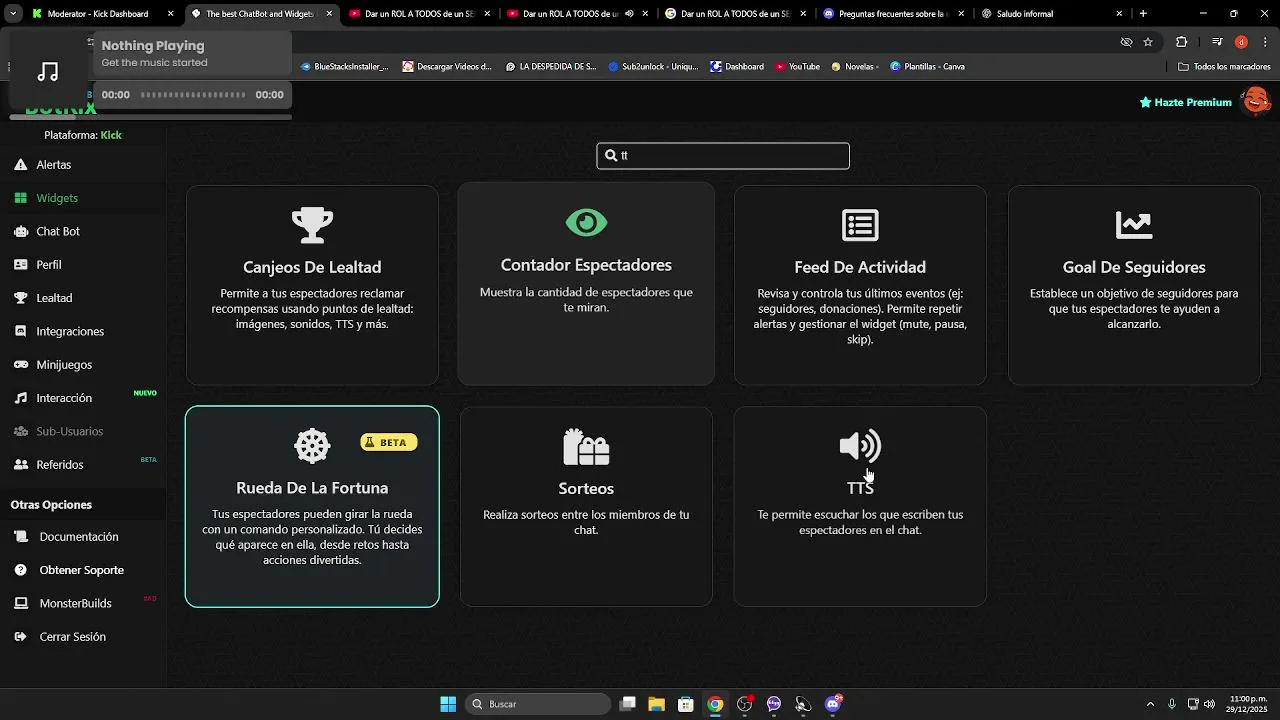Open the browser media control icon
Viewport: 1280px width, 720px height.
pyautogui.click(x=1217, y=42)
